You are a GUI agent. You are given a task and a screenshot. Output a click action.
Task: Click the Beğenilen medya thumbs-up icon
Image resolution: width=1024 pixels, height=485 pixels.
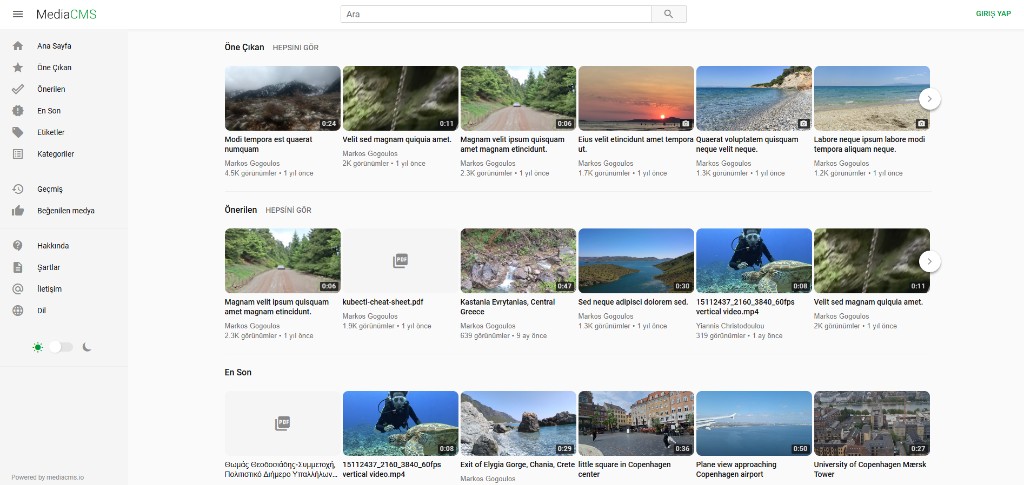pos(17,211)
